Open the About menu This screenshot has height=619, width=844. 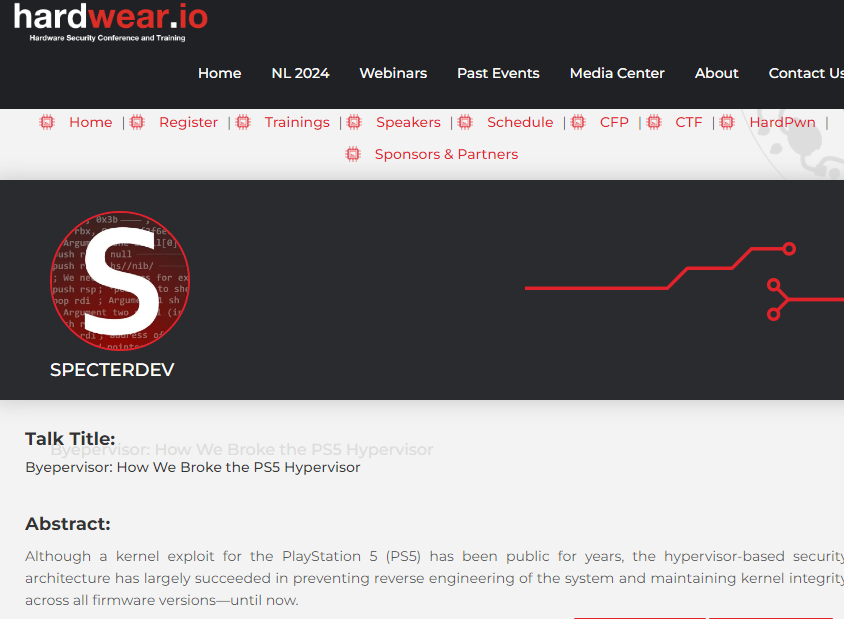coord(716,73)
